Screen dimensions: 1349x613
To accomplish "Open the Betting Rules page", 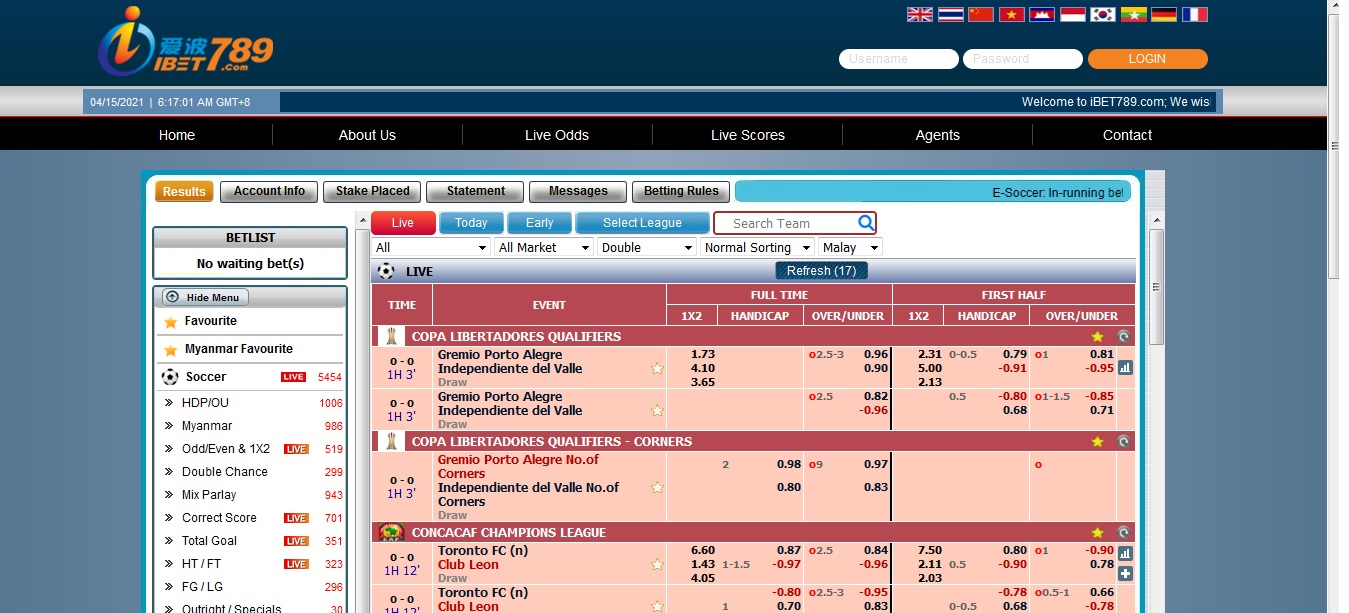I will click(681, 192).
